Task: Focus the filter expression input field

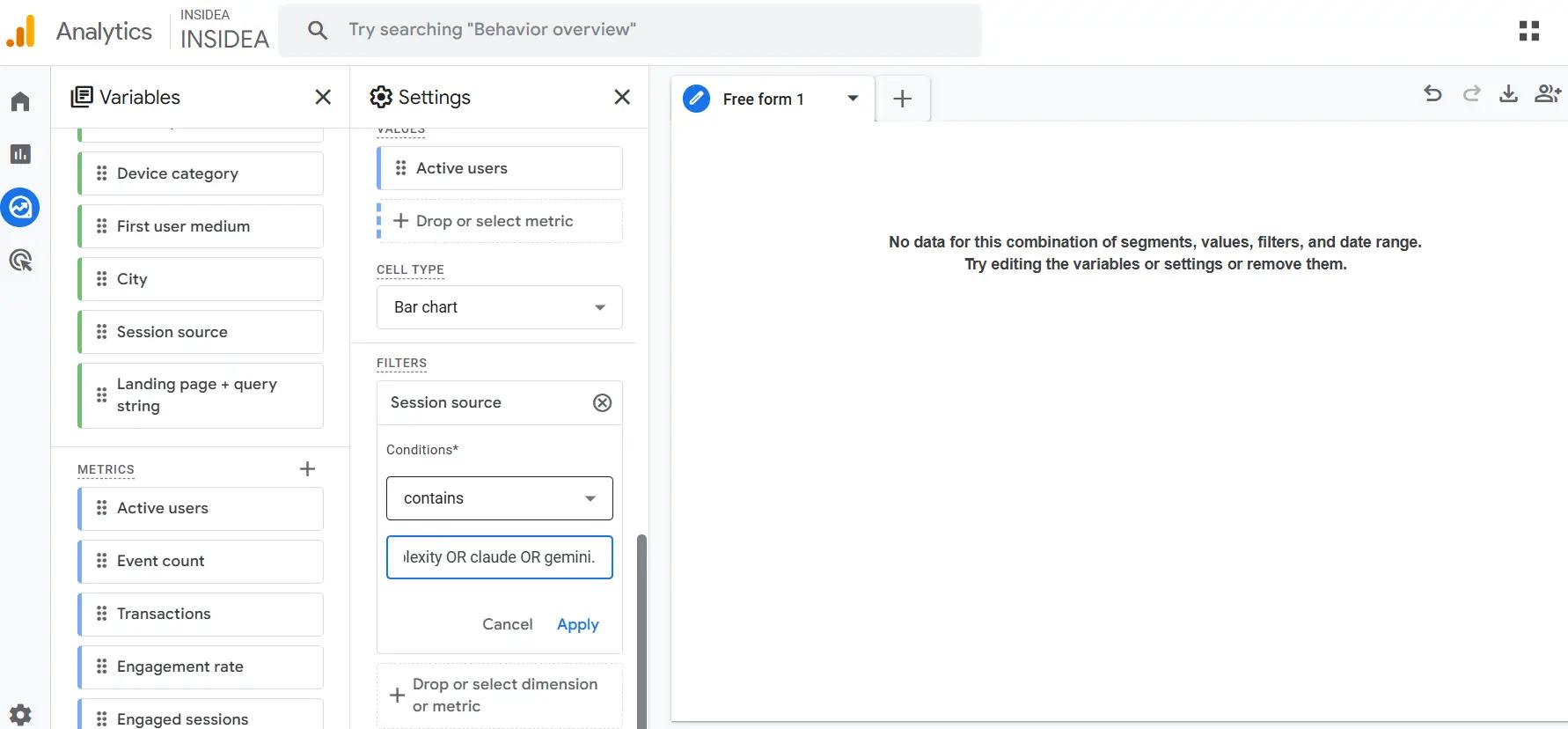Action: click(499, 557)
